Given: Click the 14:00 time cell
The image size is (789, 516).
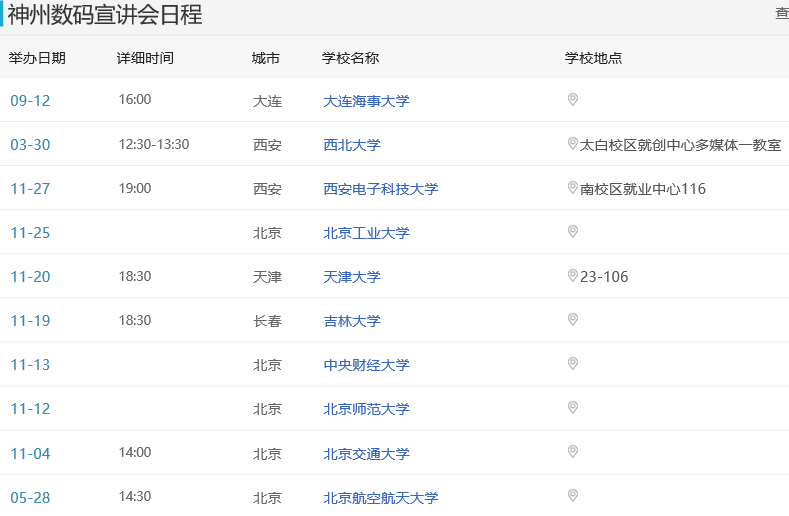Looking at the screenshot, I should [x=135, y=452].
